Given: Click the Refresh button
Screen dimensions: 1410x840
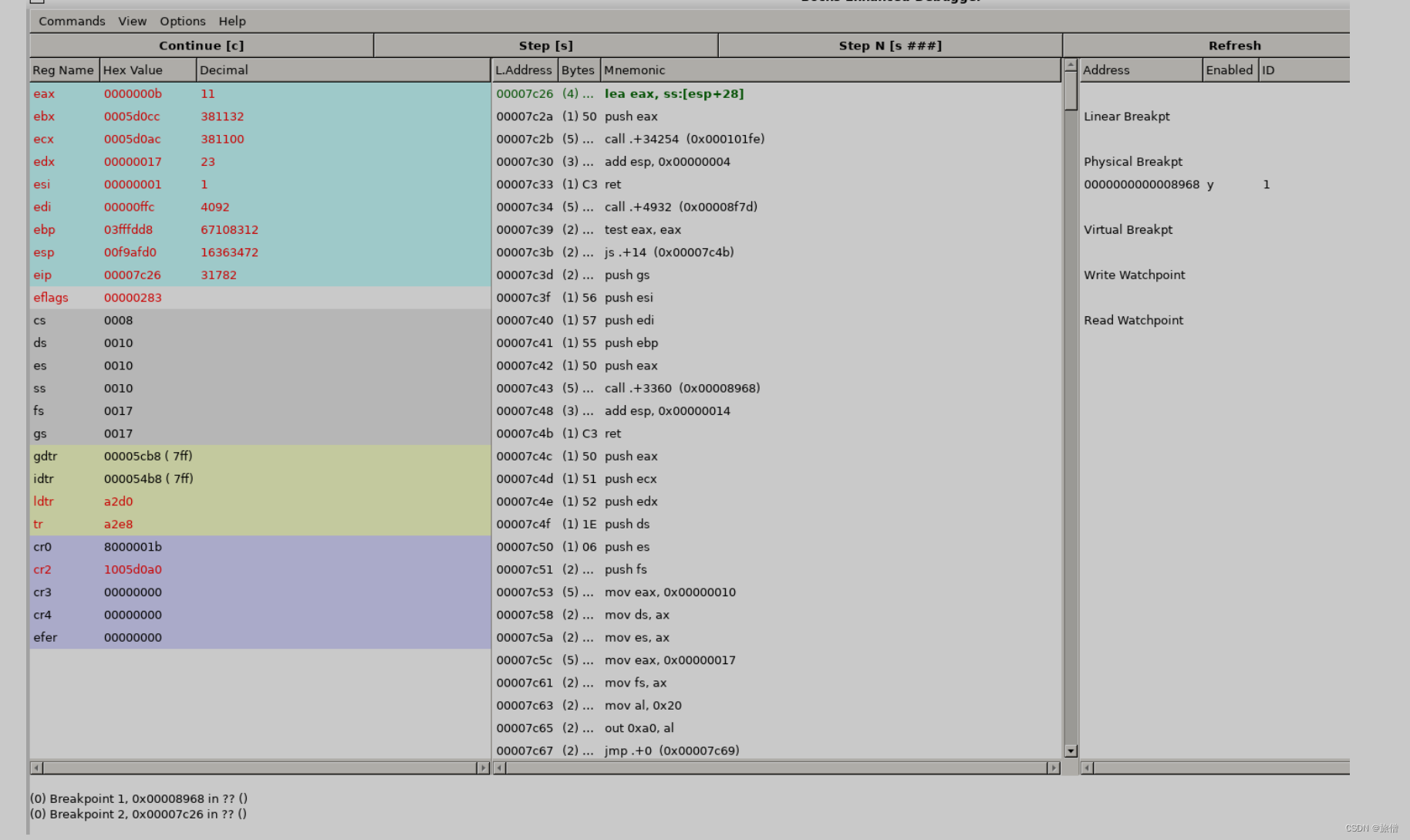Looking at the screenshot, I should (x=1206, y=46).
